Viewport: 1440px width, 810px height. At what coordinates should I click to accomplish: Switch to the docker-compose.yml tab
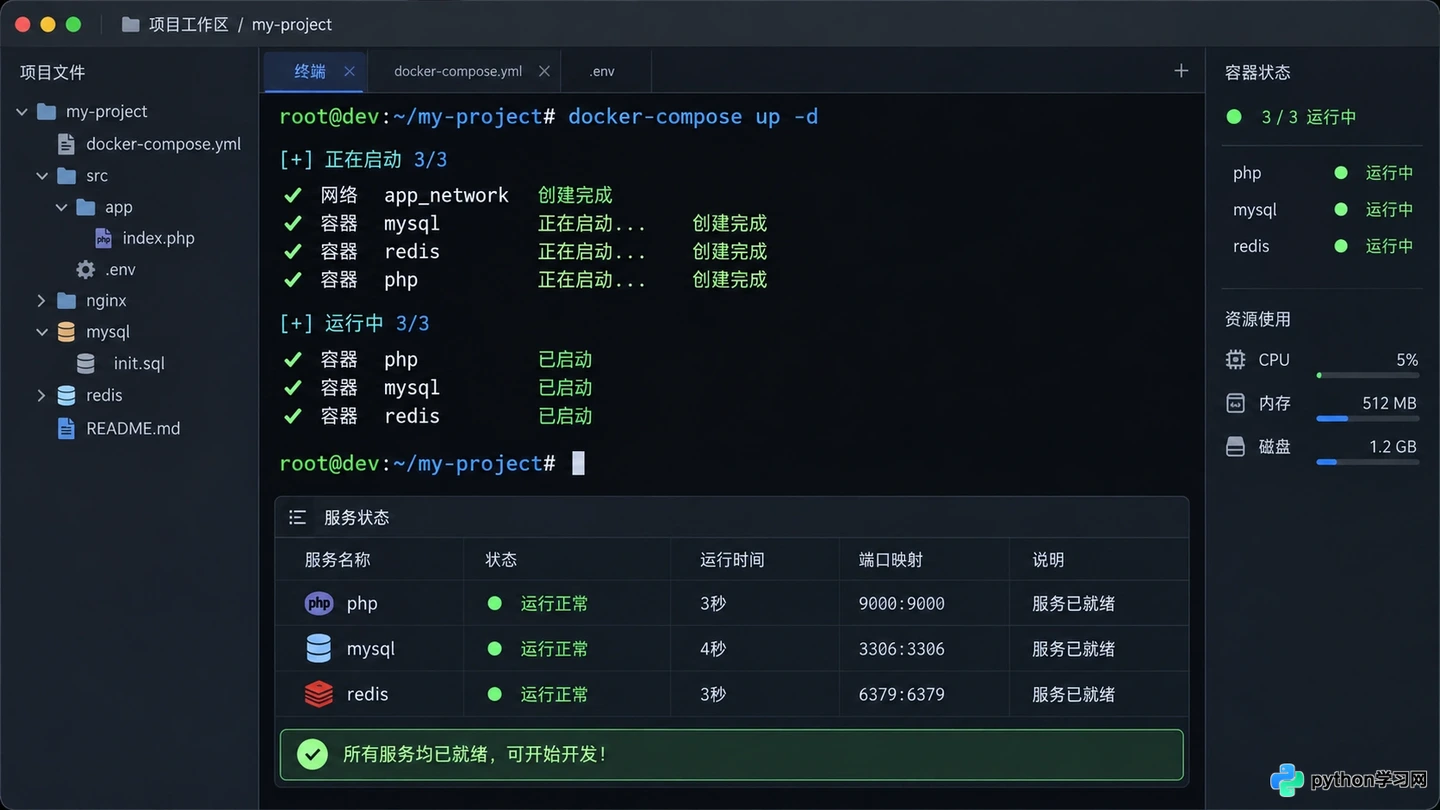point(465,72)
